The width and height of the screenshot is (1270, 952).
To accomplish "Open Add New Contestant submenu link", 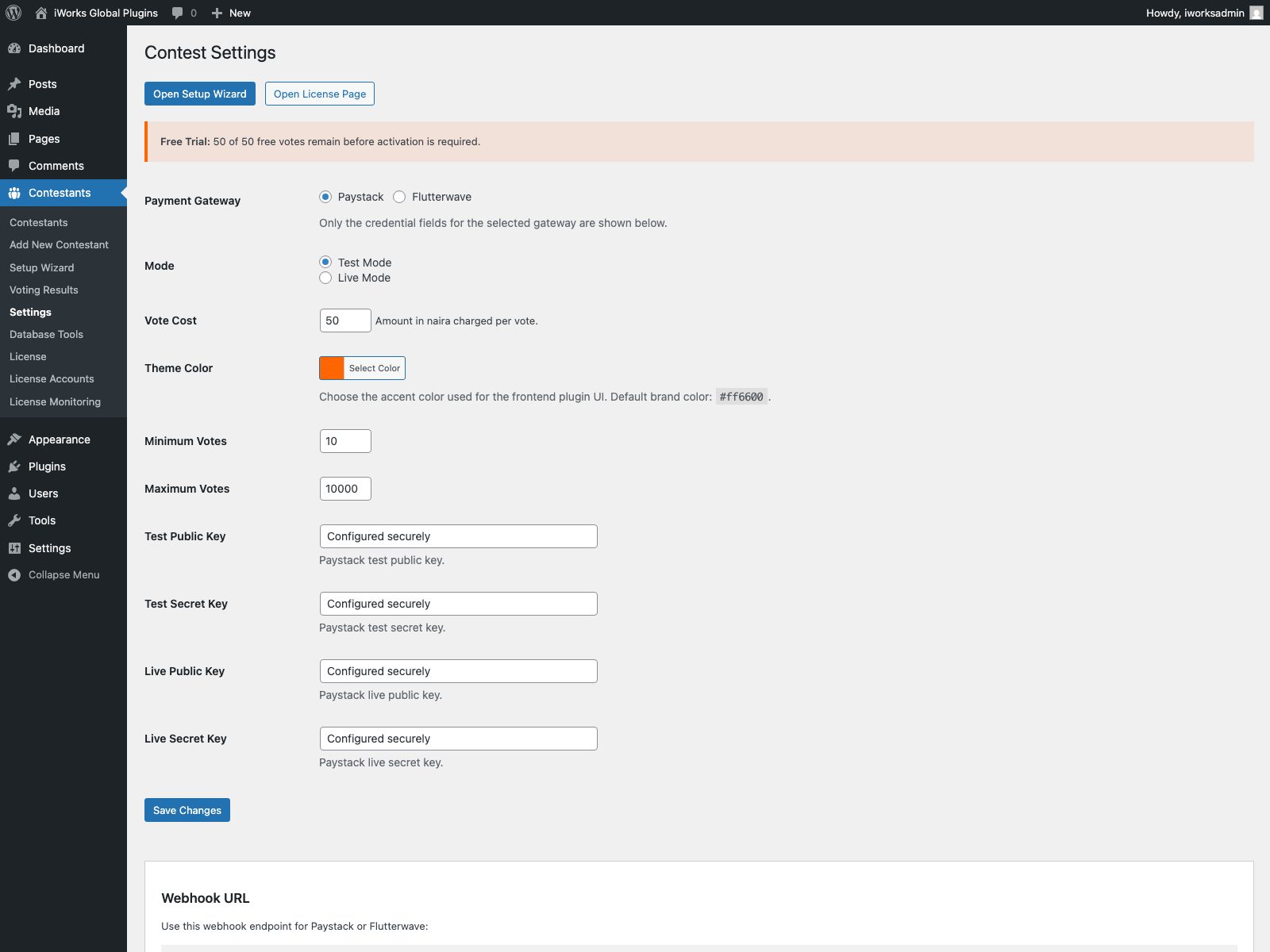I will click(x=59, y=244).
